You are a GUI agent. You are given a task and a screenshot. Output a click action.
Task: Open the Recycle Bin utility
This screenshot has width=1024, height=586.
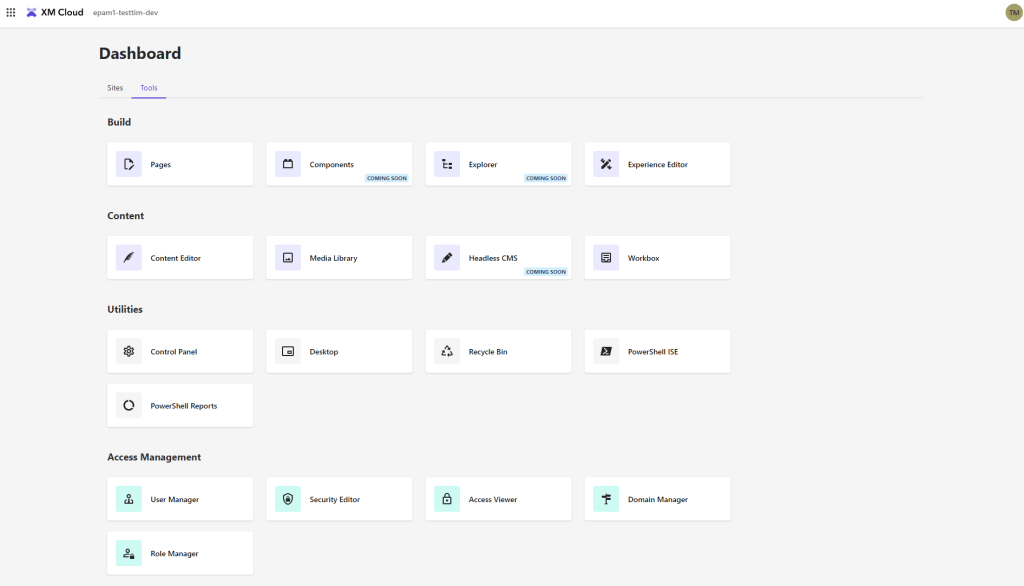(498, 351)
